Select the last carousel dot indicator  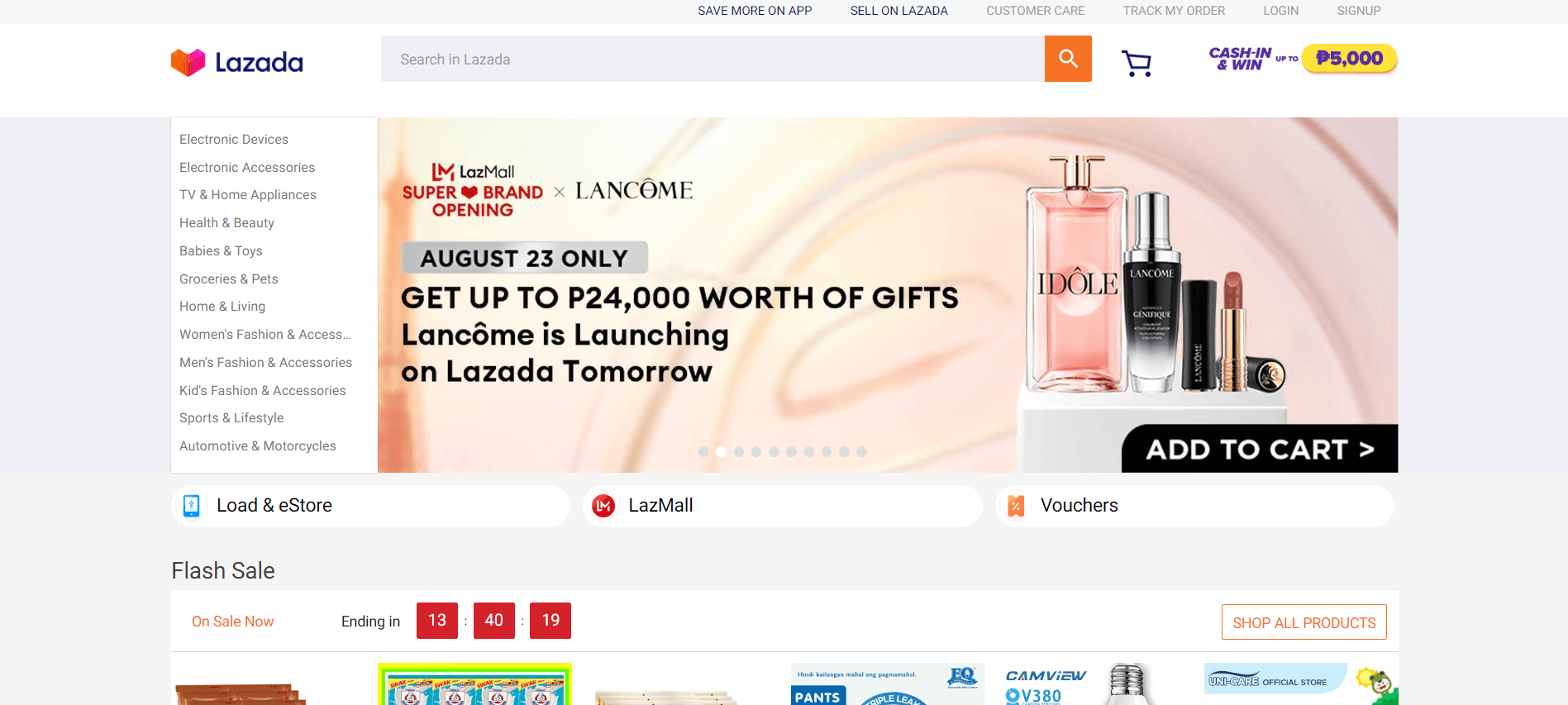click(x=861, y=451)
